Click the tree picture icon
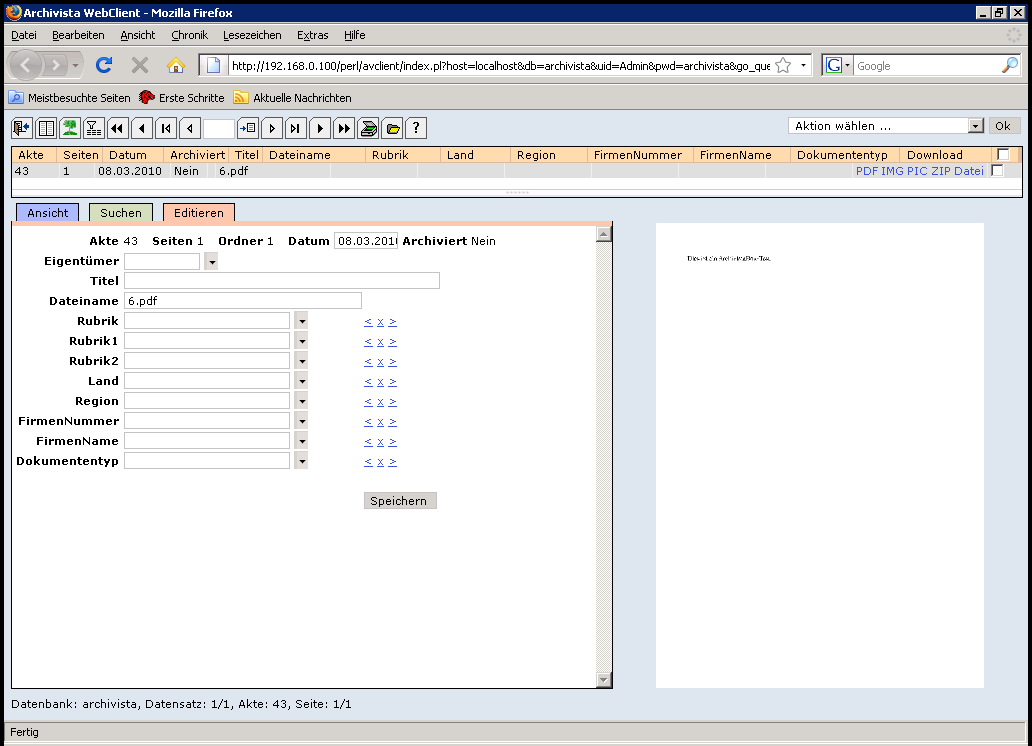1032x746 pixels. point(70,128)
